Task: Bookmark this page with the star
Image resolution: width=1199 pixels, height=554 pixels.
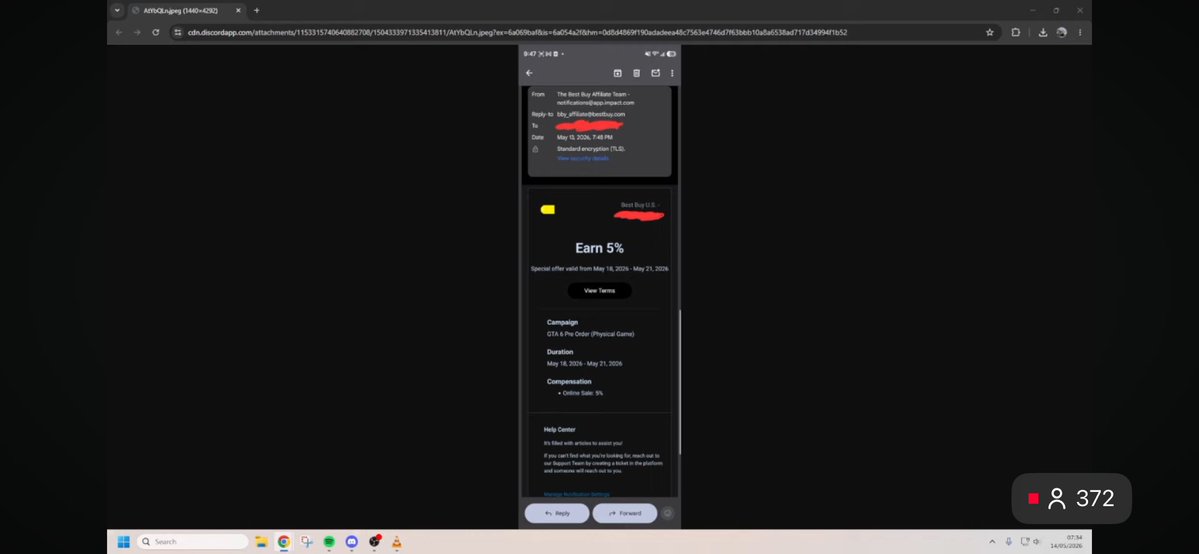Action: tap(989, 32)
